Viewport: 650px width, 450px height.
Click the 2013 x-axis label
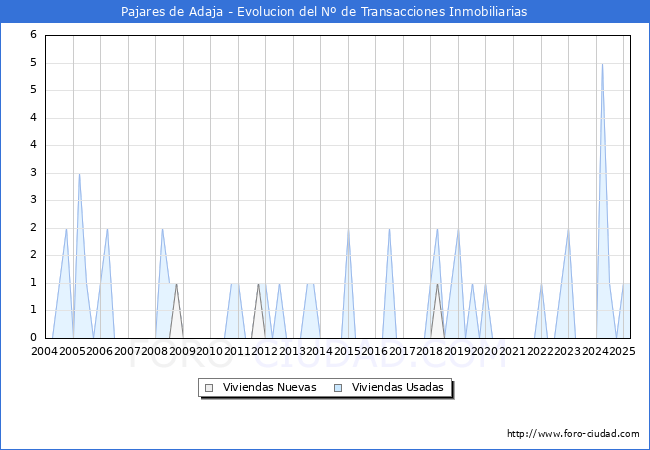(x=293, y=351)
